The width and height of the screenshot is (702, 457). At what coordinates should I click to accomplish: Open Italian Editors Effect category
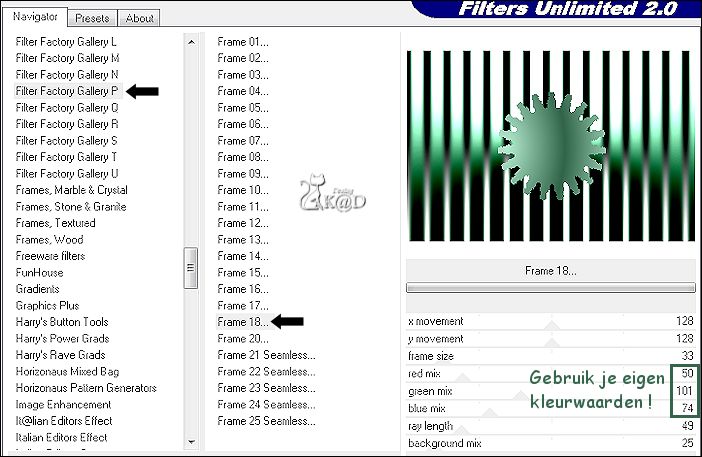pos(61,438)
